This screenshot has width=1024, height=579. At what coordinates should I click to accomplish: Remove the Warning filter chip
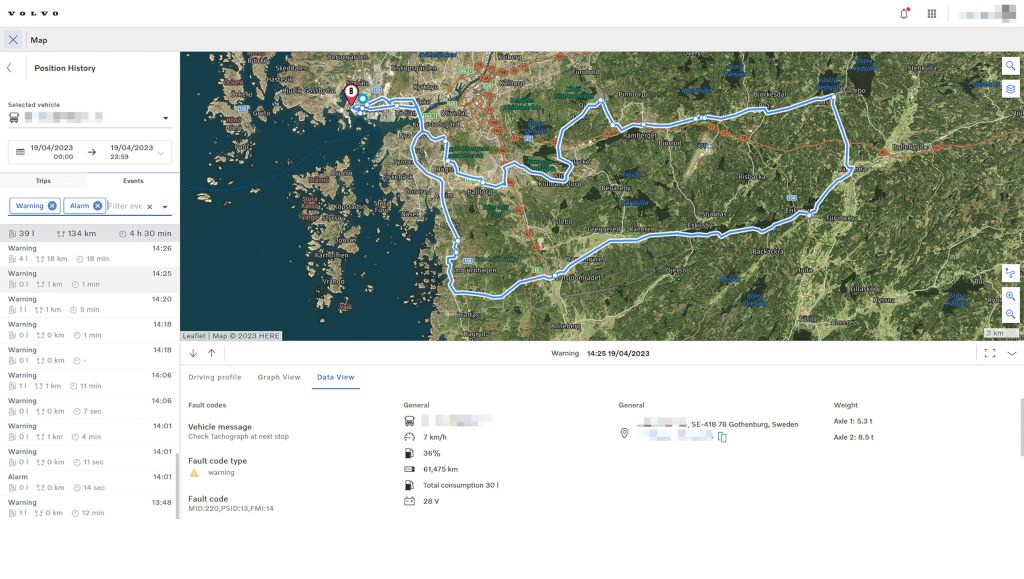52,206
